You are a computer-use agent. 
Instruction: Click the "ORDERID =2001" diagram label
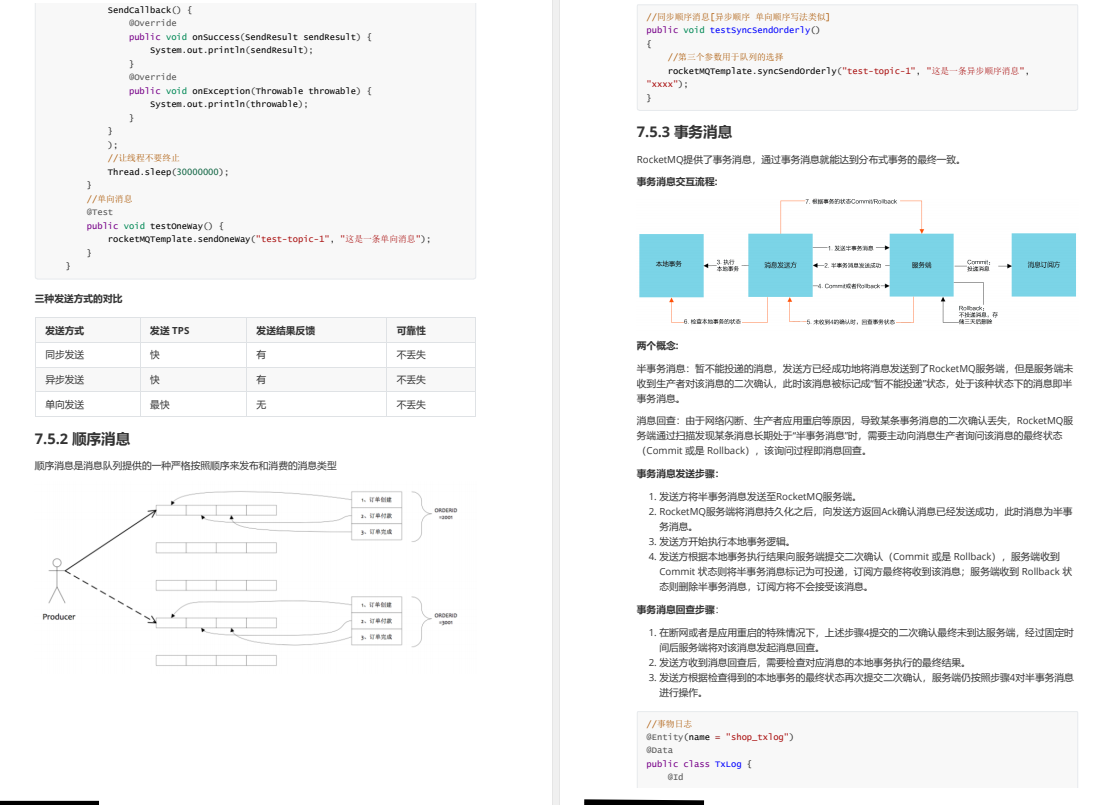point(445,513)
